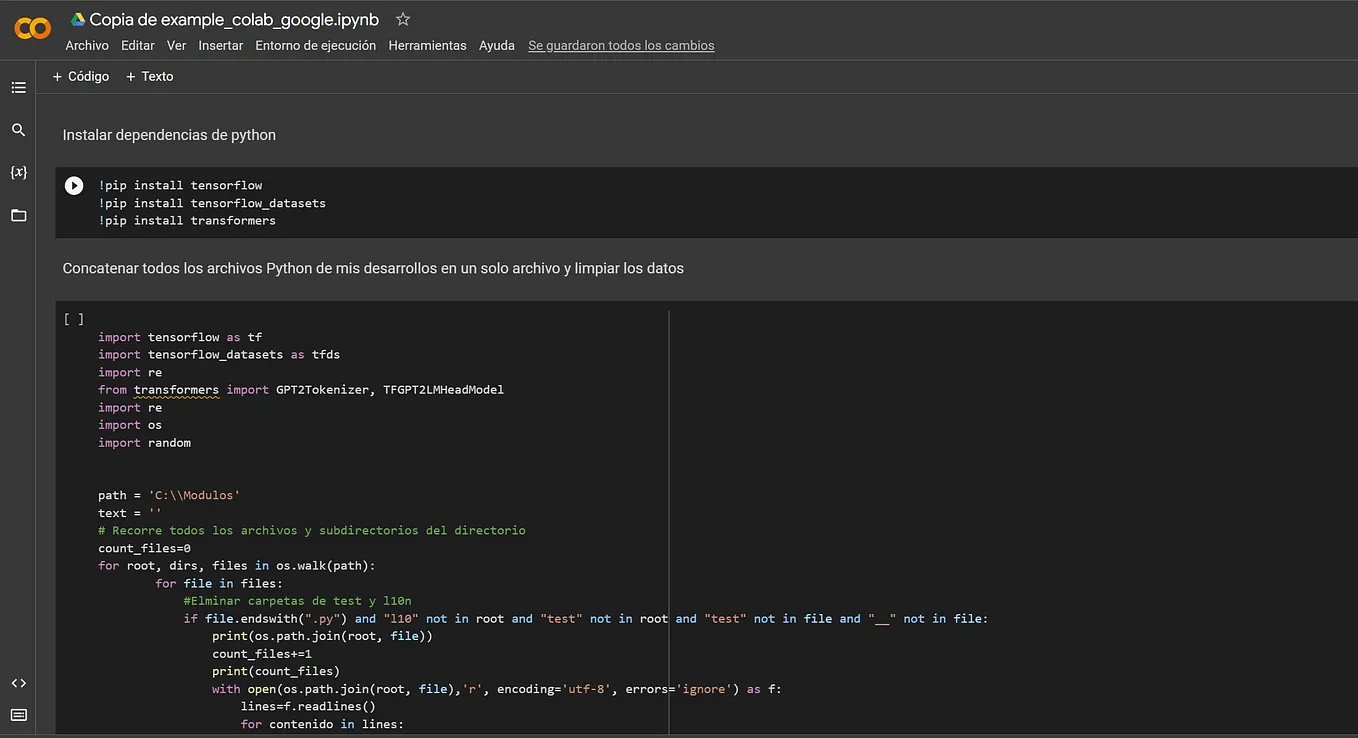Click the empty brackets execution indicator
Image resolution: width=1358 pixels, height=738 pixels.
[74, 319]
